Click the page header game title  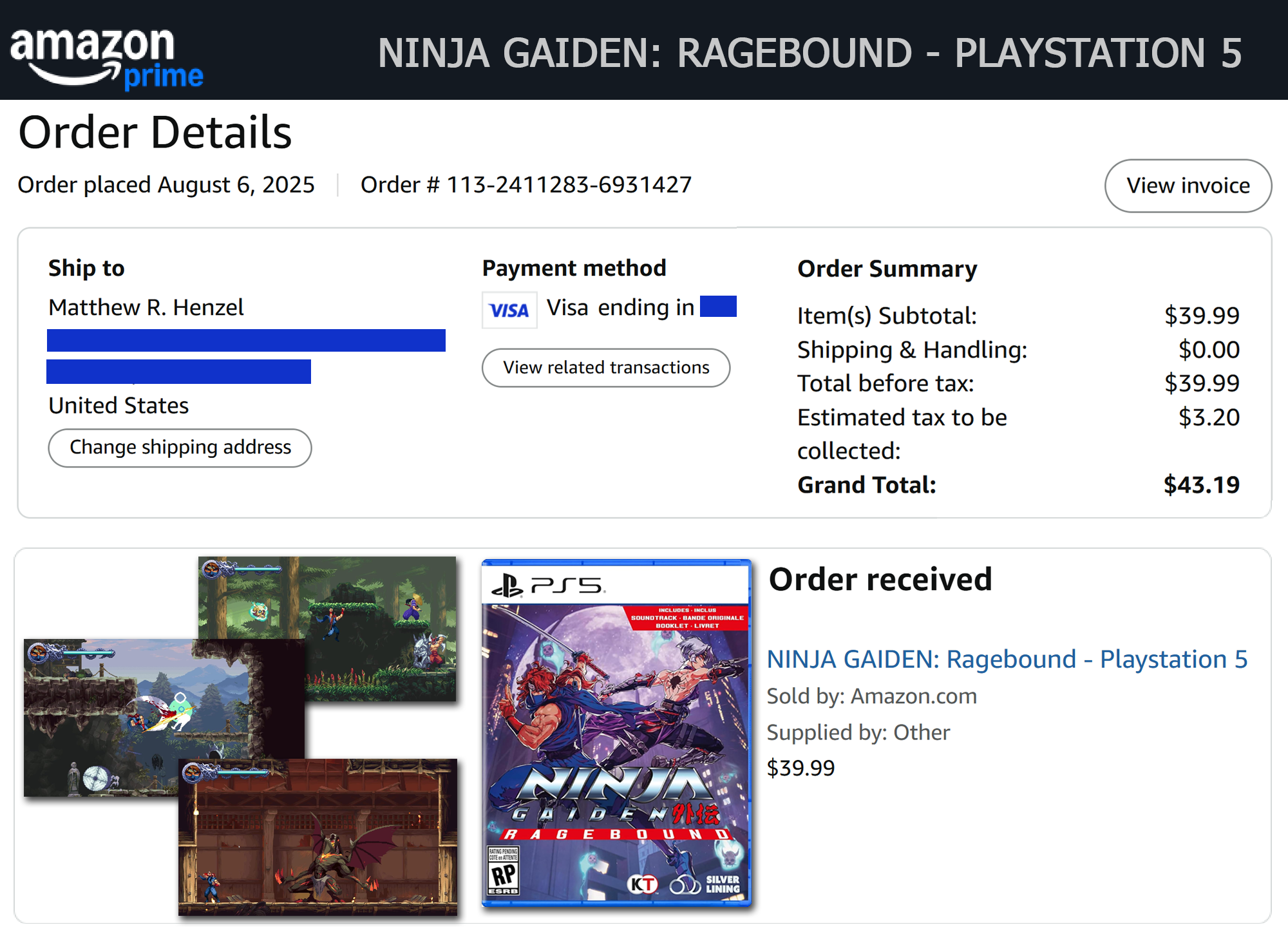click(x=809, y=53)
